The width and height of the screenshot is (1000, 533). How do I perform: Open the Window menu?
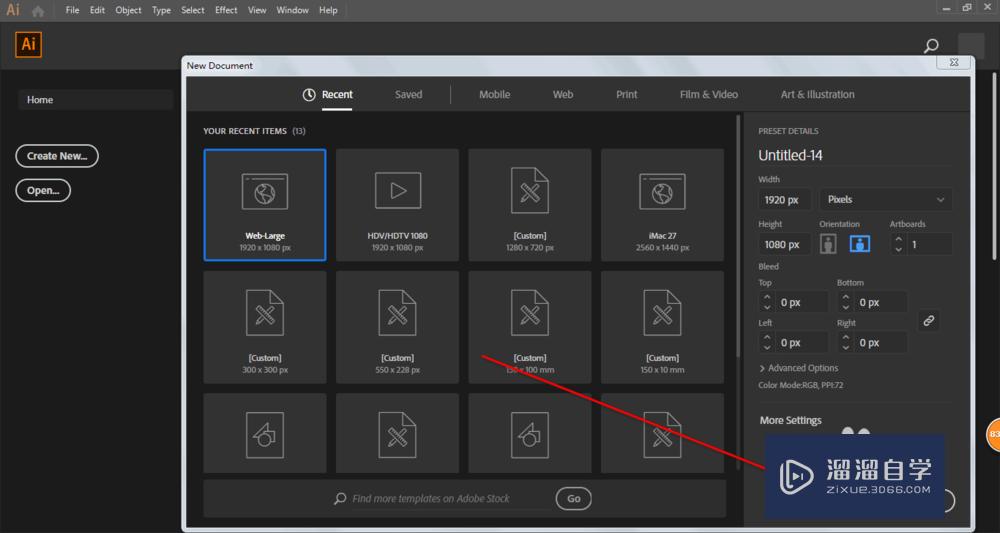[292, 10]
